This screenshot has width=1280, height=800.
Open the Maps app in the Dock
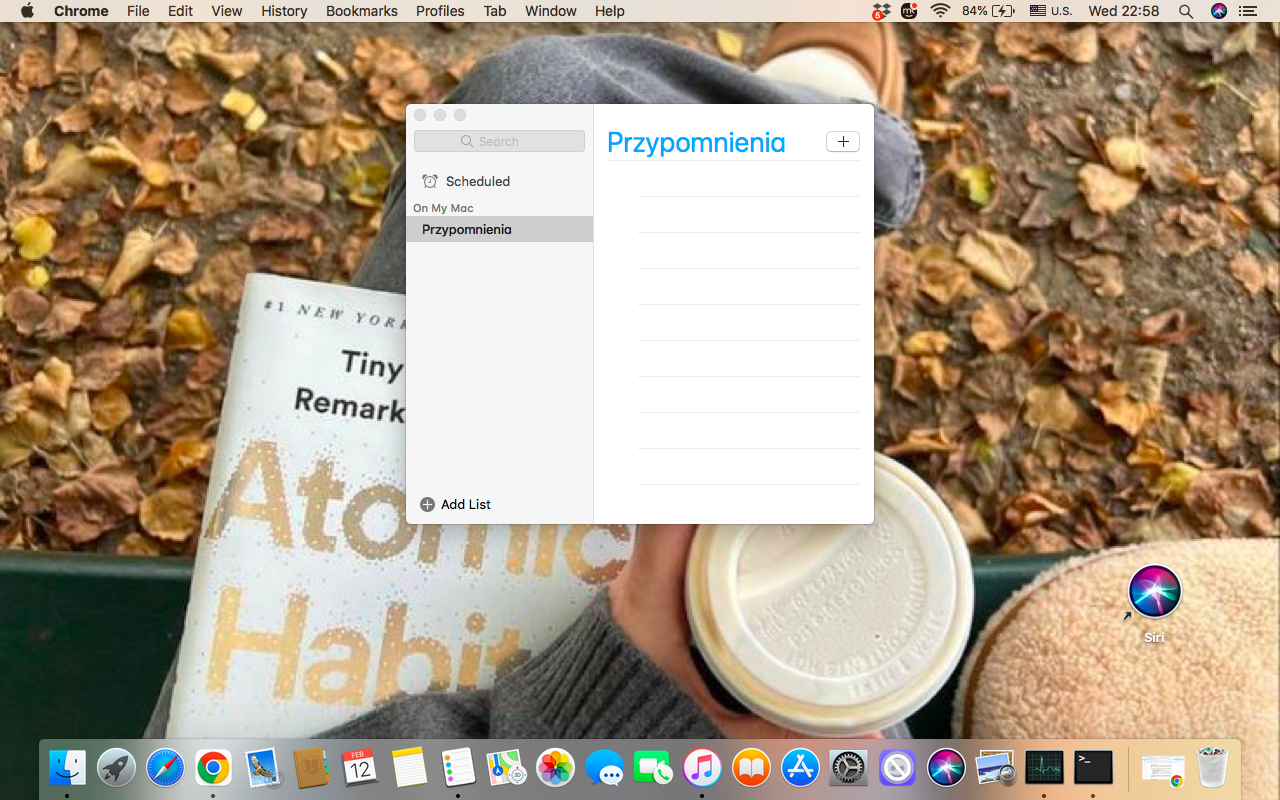tap(506, 768)
